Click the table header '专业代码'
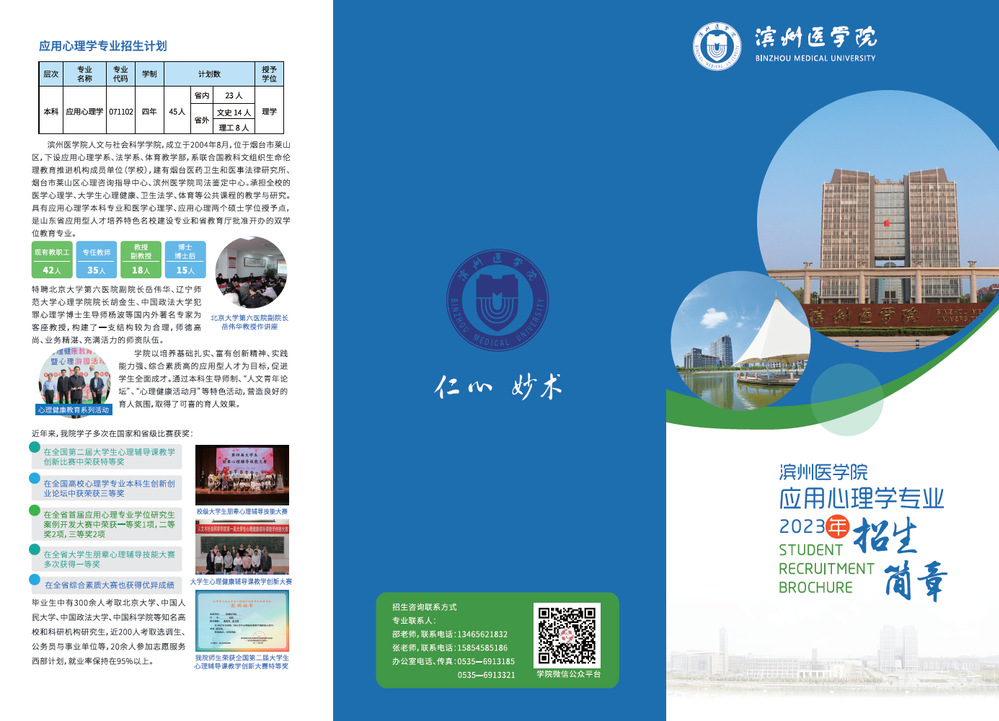The image size is (999, 721). (120, 74)
